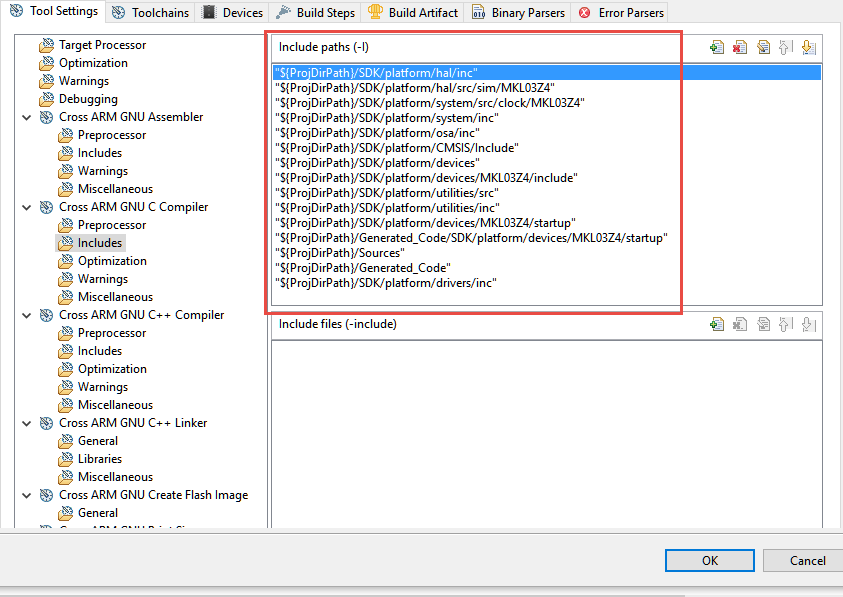Select the Generated_Code/SDK startup path
Screen dimensions: 843x597
(547, 238)
